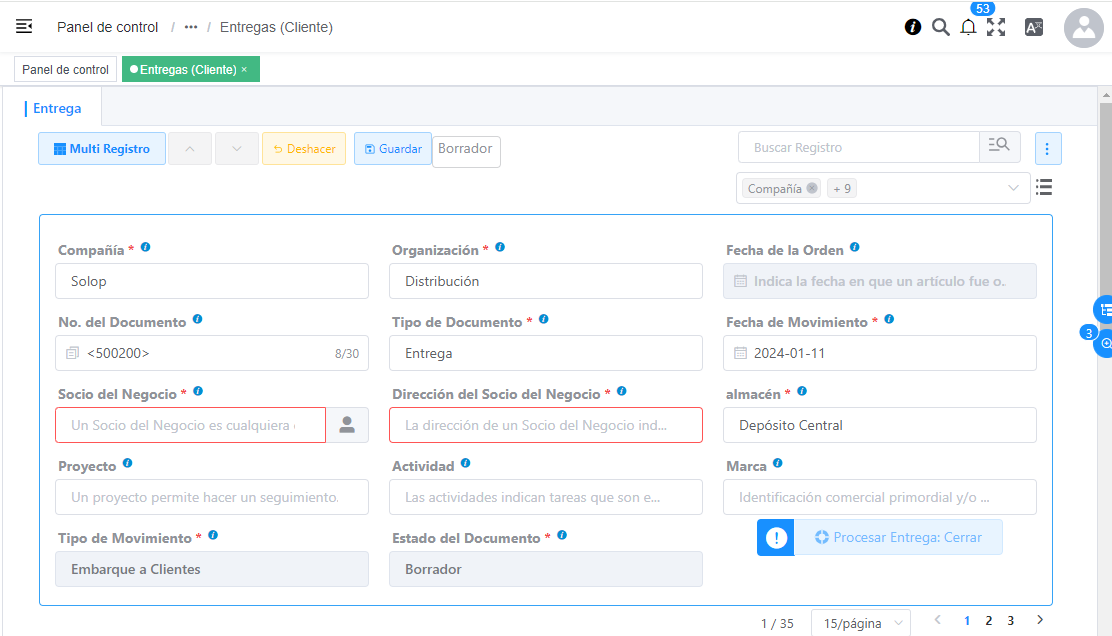1112x636 pixels.
Task: Click info icon next to Compañía label
Action: [146, 247]
